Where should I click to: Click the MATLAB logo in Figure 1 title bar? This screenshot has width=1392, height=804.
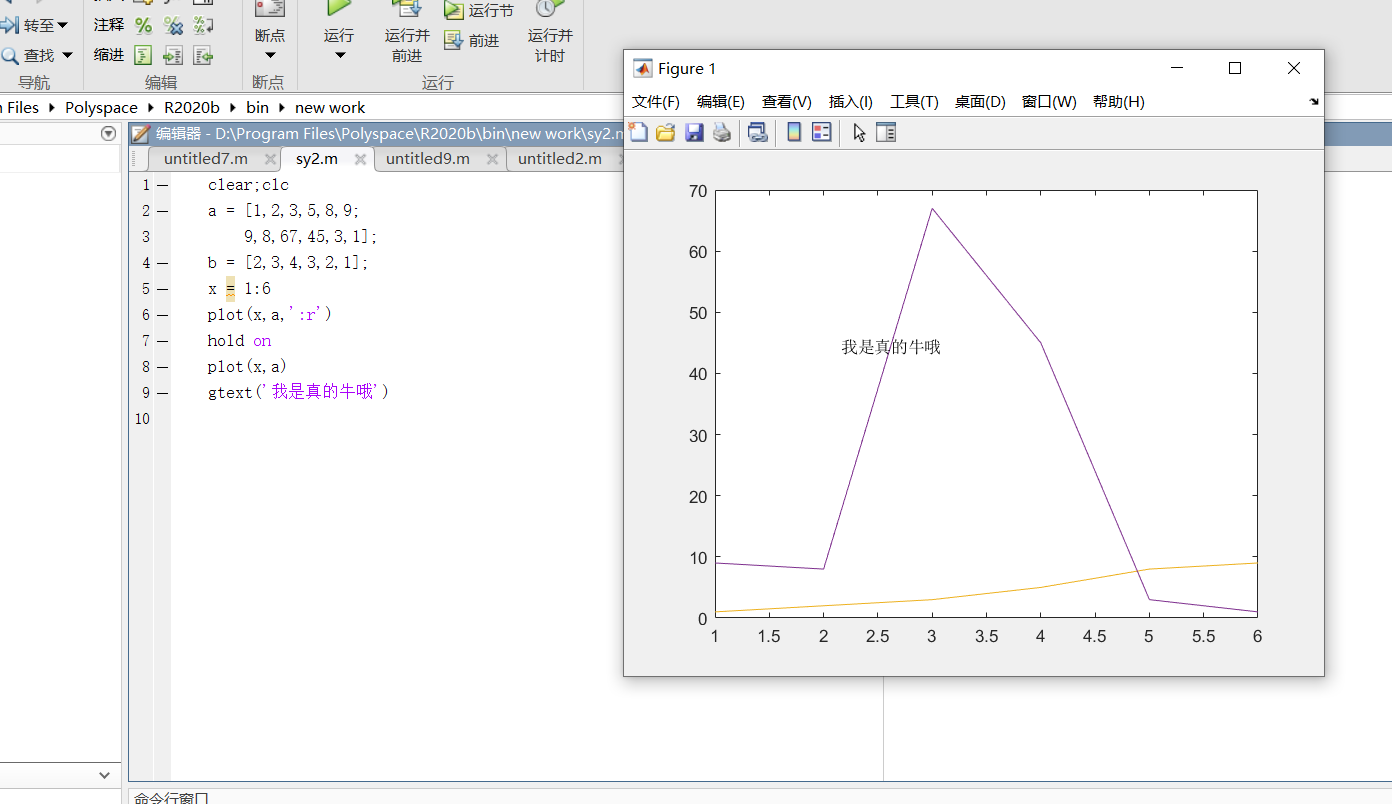click(643, 68)
